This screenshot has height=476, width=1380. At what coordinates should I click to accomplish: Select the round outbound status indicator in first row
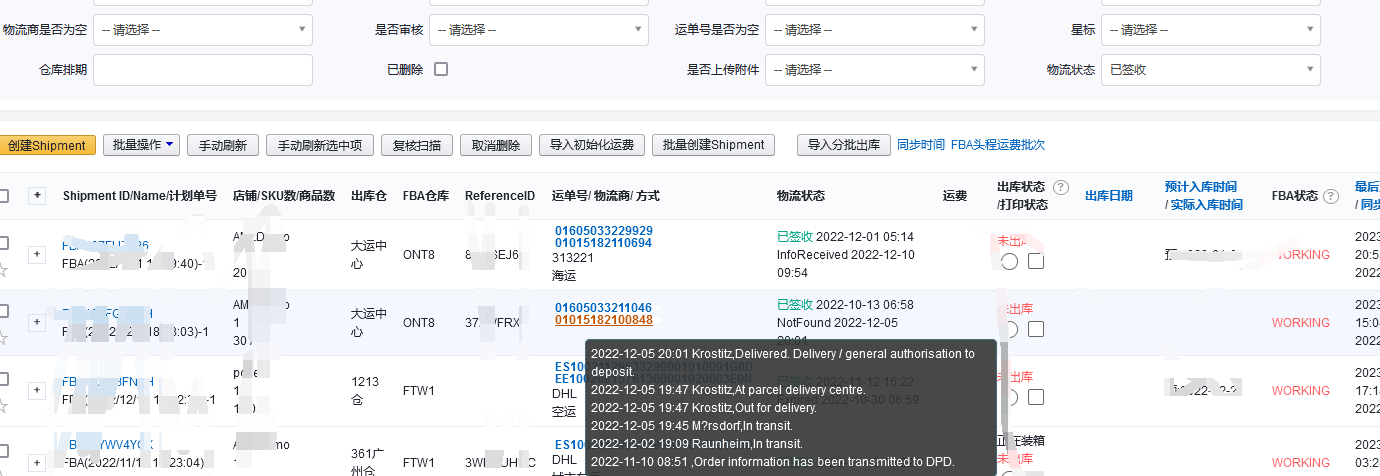click(1009, 261)
